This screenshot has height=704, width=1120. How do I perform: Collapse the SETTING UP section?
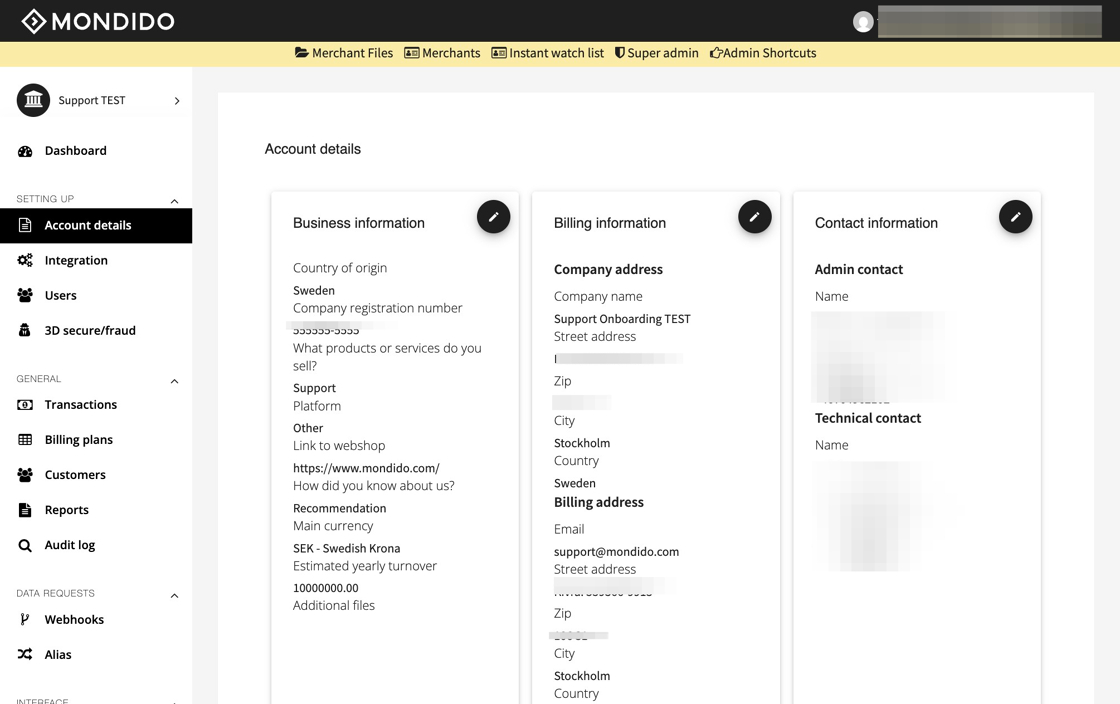(174, 201)
